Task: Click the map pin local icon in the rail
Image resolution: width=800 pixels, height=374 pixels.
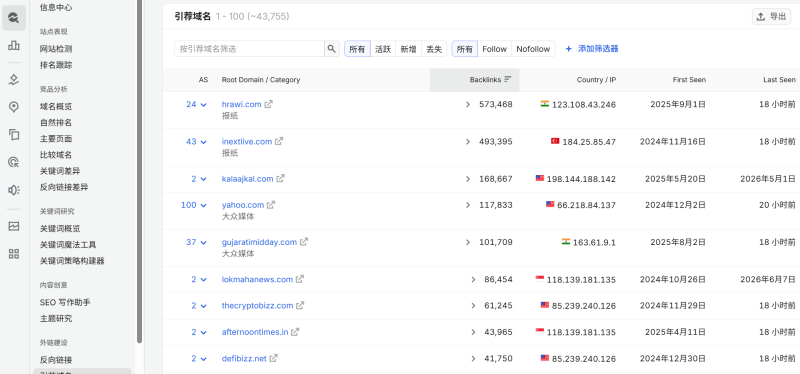Action: 14,107
